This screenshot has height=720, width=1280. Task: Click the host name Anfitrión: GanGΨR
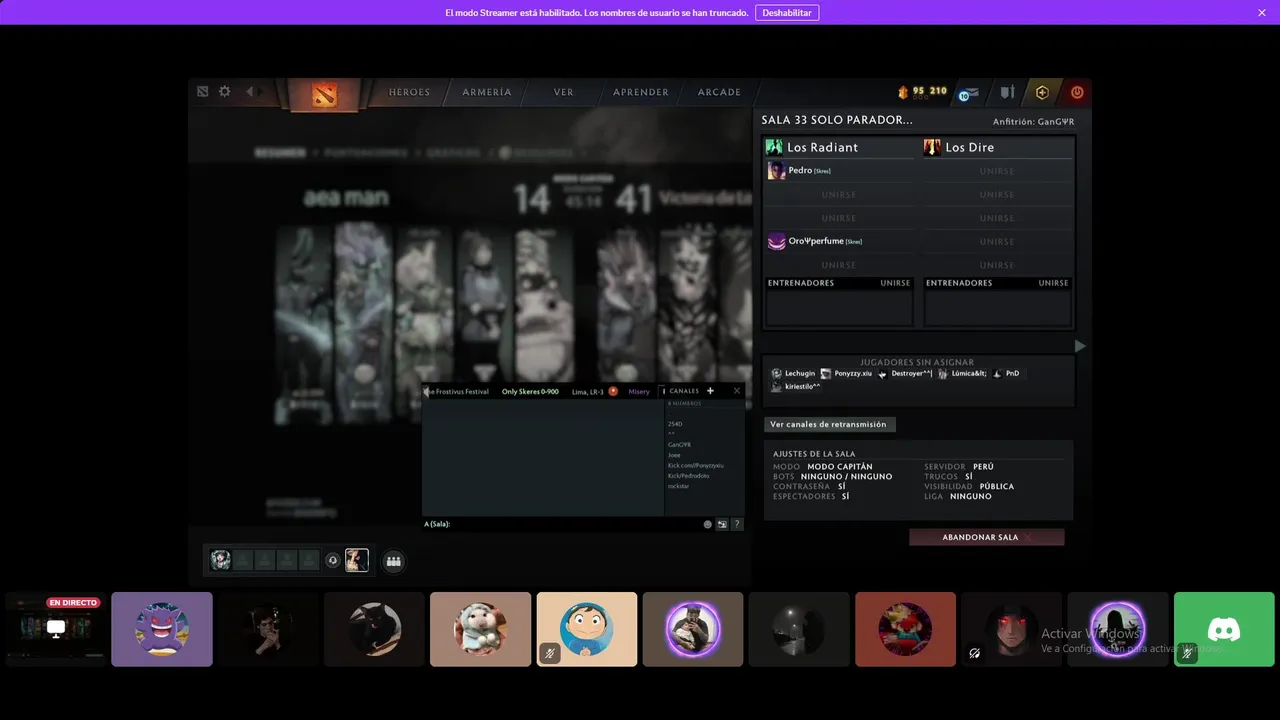tap(1033, 122)
